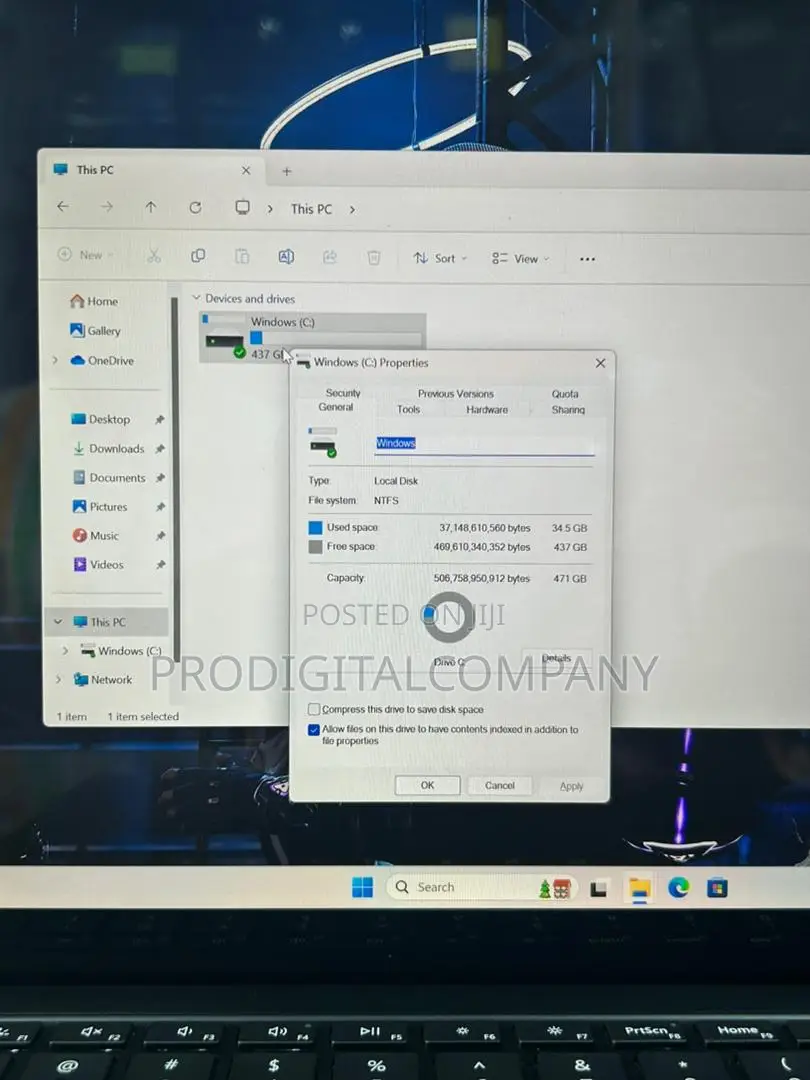Go up one folder with Up arrow
This screenshot has width=810, height=1080.
point(151,207)
